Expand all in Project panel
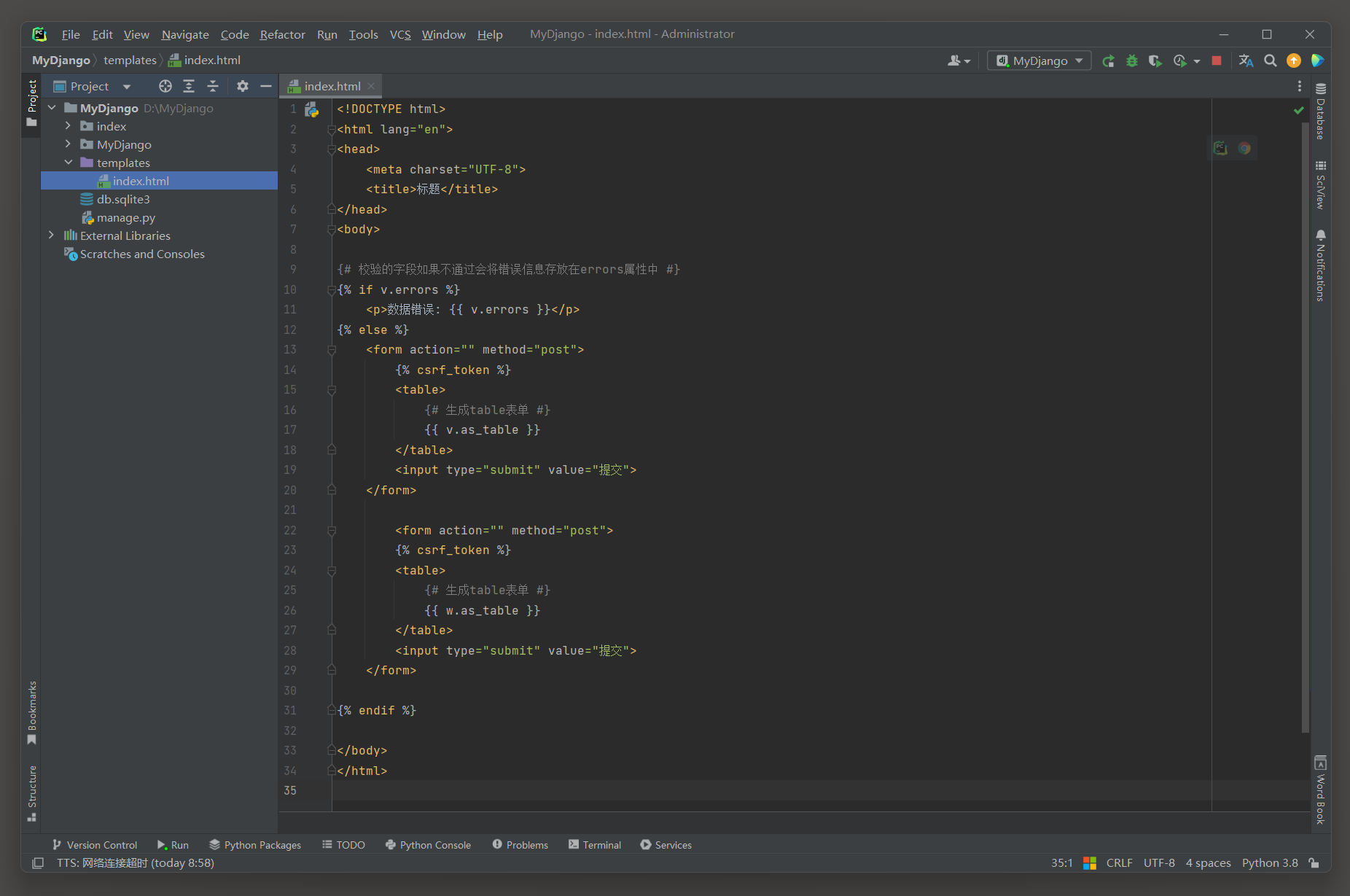The image size is (1350, 896). tap(189, 87)
